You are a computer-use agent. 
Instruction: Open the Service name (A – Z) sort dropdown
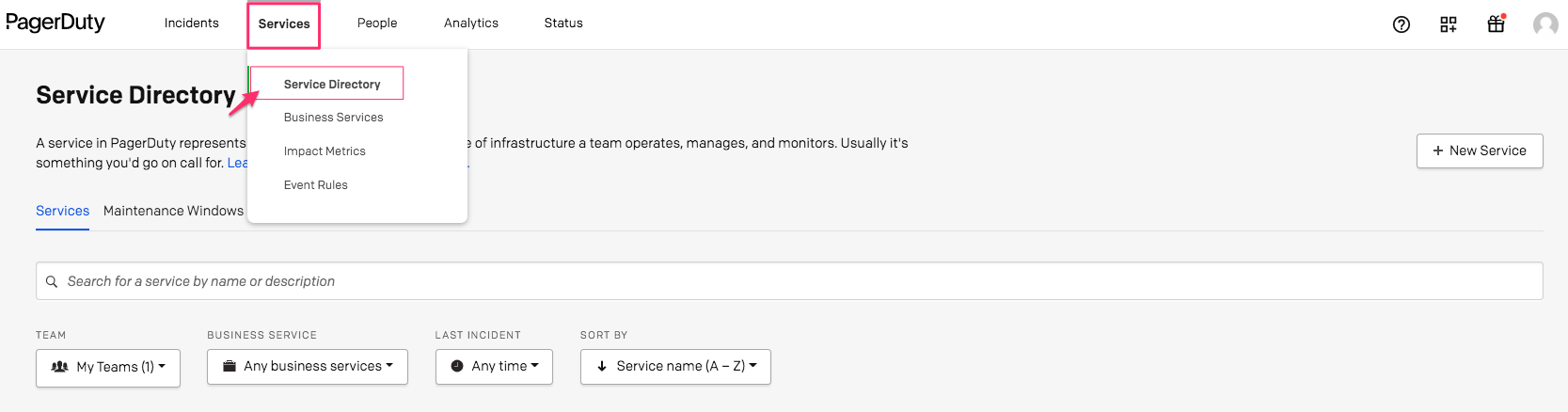[675, 367]
